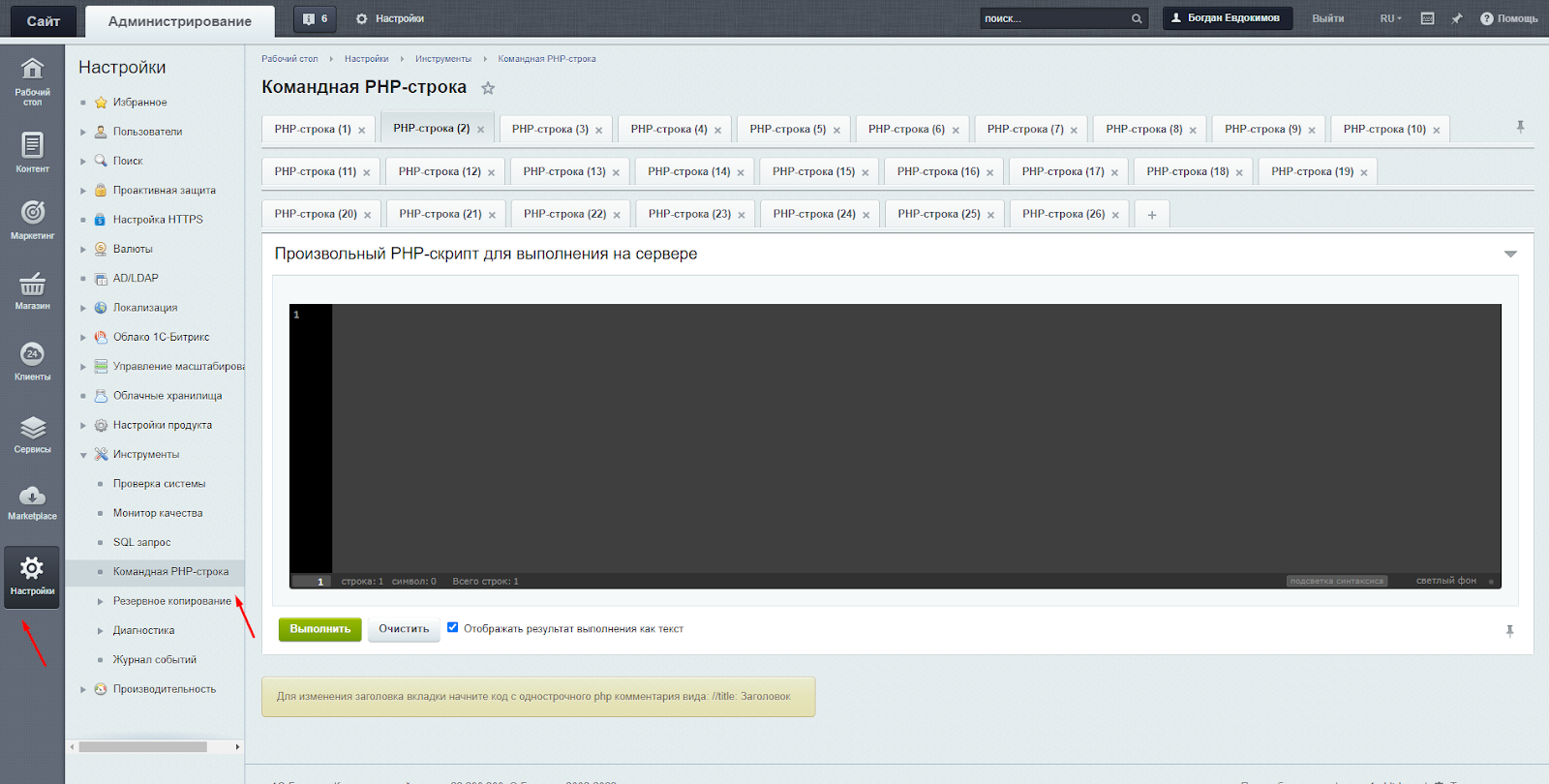The width and height of the screenshot is (1549, 784).
Task: Open AD/LDAP tree item
Action: [x=136, y=279]
